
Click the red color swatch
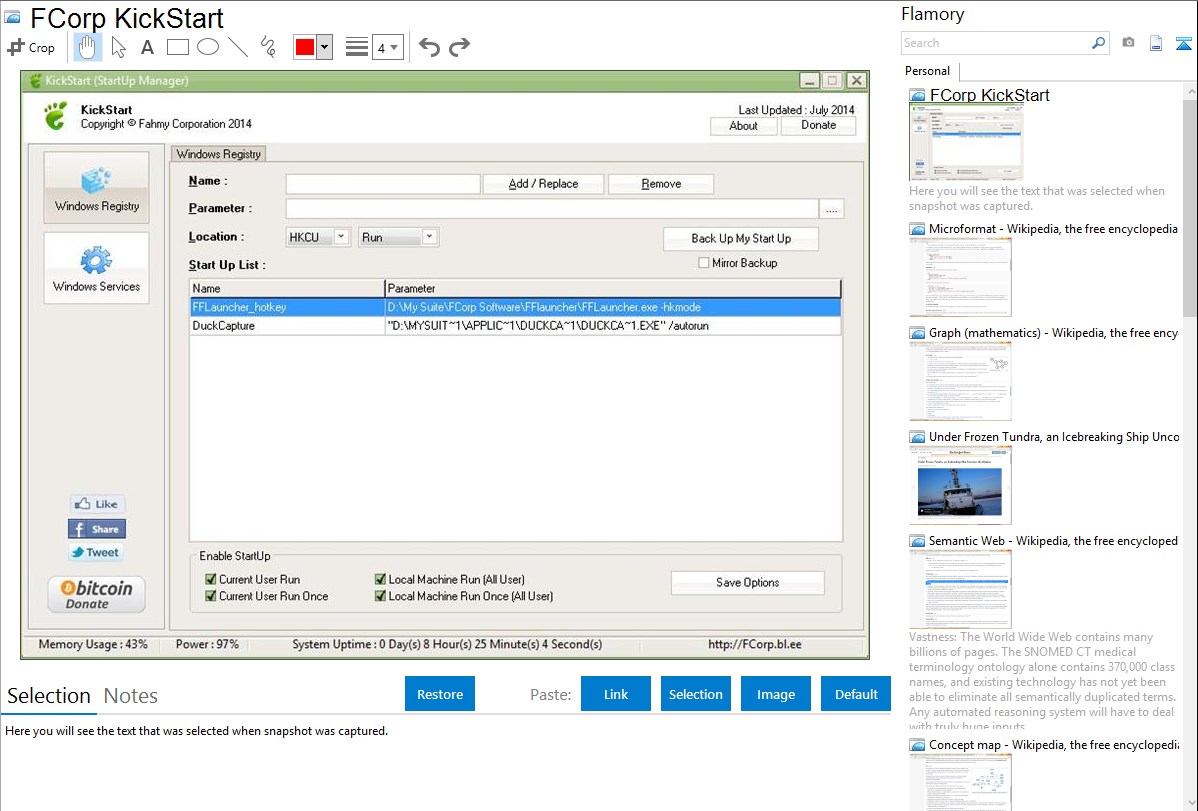[x=305, y=47]
